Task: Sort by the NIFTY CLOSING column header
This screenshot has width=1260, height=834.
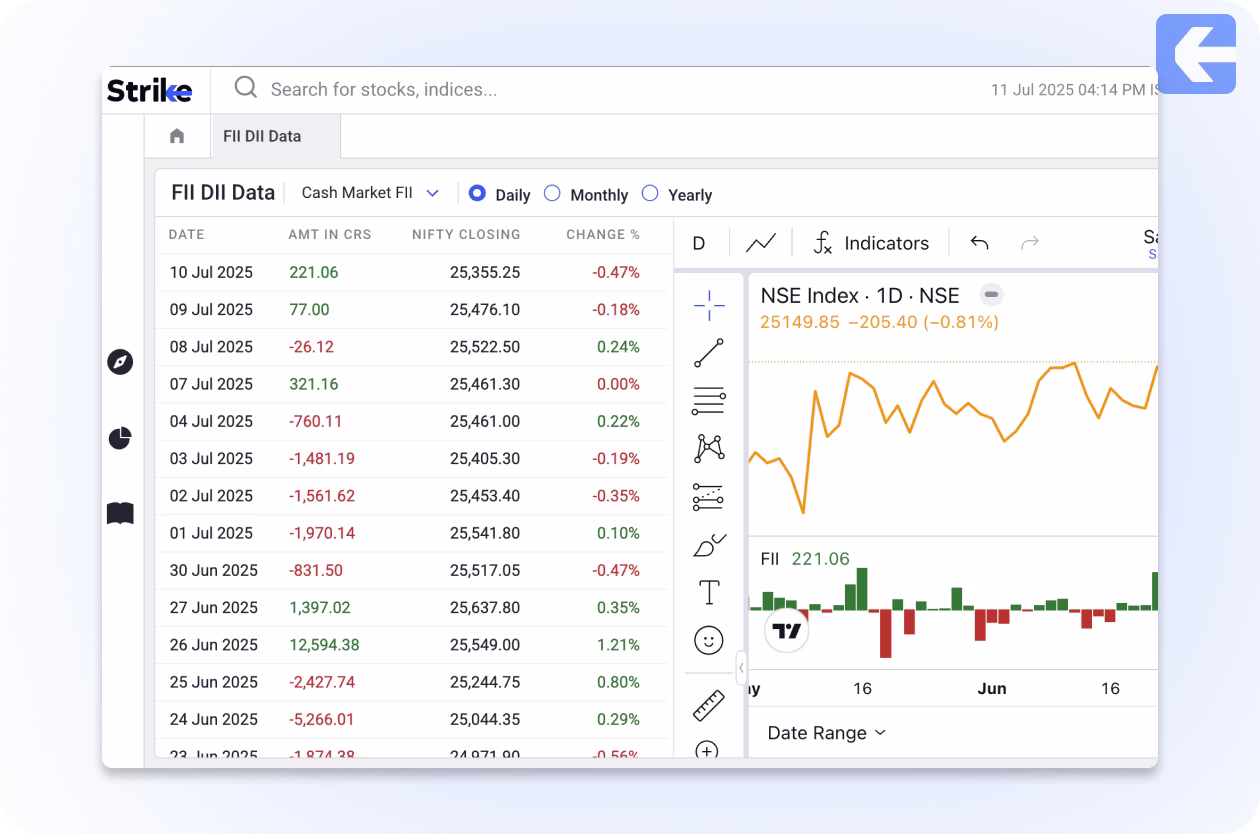Action: tap(466, 235)
